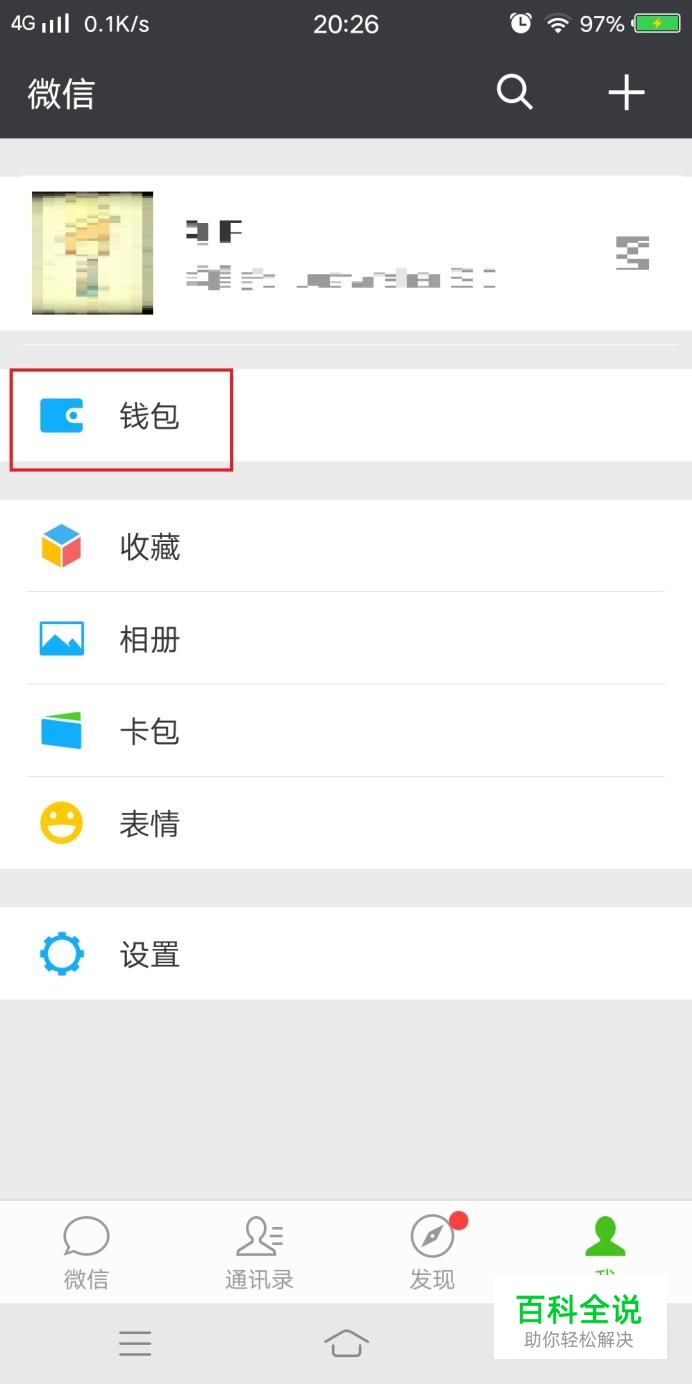Tap the profile avatar picture
The width and height of the screenshot is (692, 1384).
point(92,253)
